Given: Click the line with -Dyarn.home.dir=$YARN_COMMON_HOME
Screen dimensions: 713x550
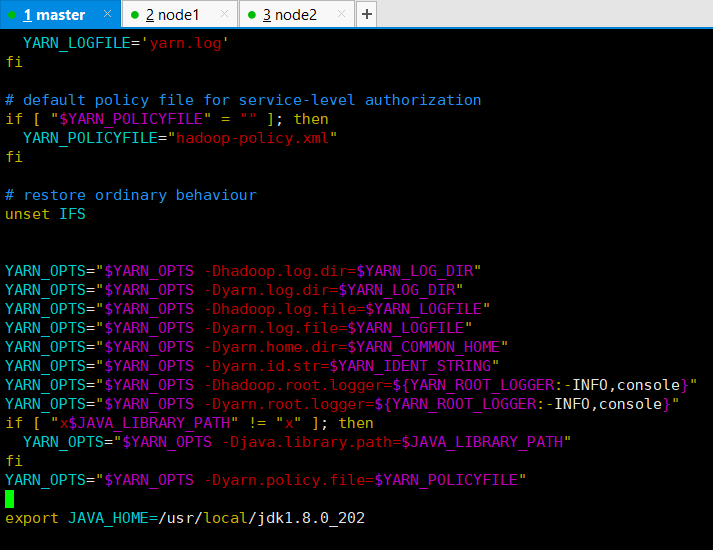Looking at the screenshot, I should [x=256, y=347].
